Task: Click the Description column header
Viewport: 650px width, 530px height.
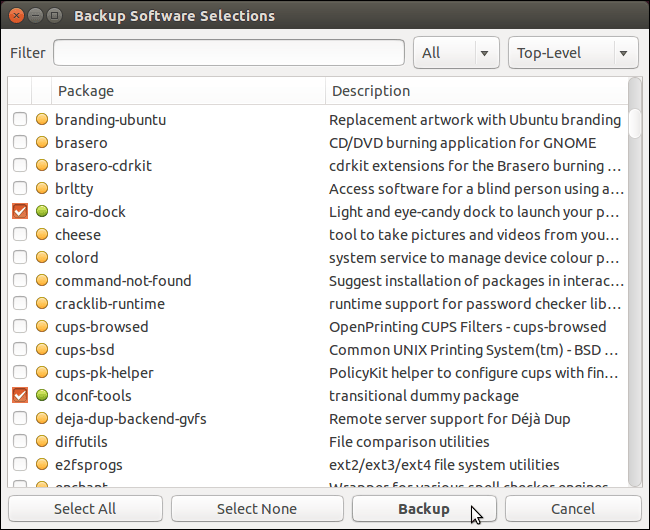Action: coord(475,91)
